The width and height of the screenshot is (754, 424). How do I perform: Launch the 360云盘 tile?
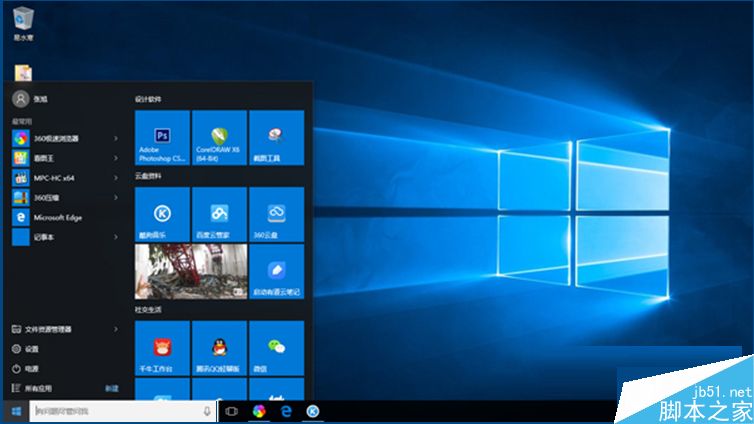click(x=276, y=213)
